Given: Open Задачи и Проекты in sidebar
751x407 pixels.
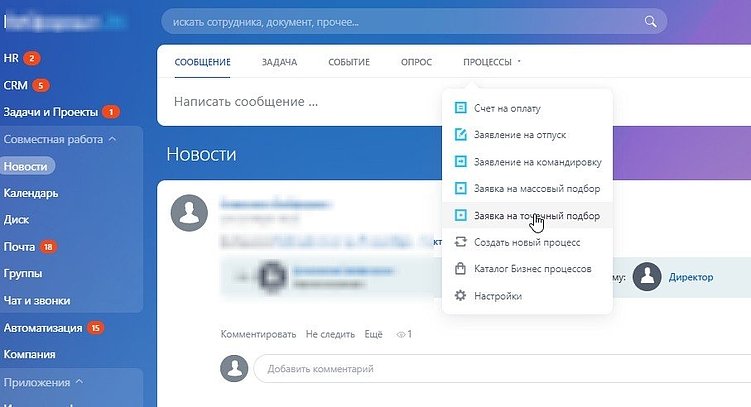Looking at the screenshot, I should 50,112.
